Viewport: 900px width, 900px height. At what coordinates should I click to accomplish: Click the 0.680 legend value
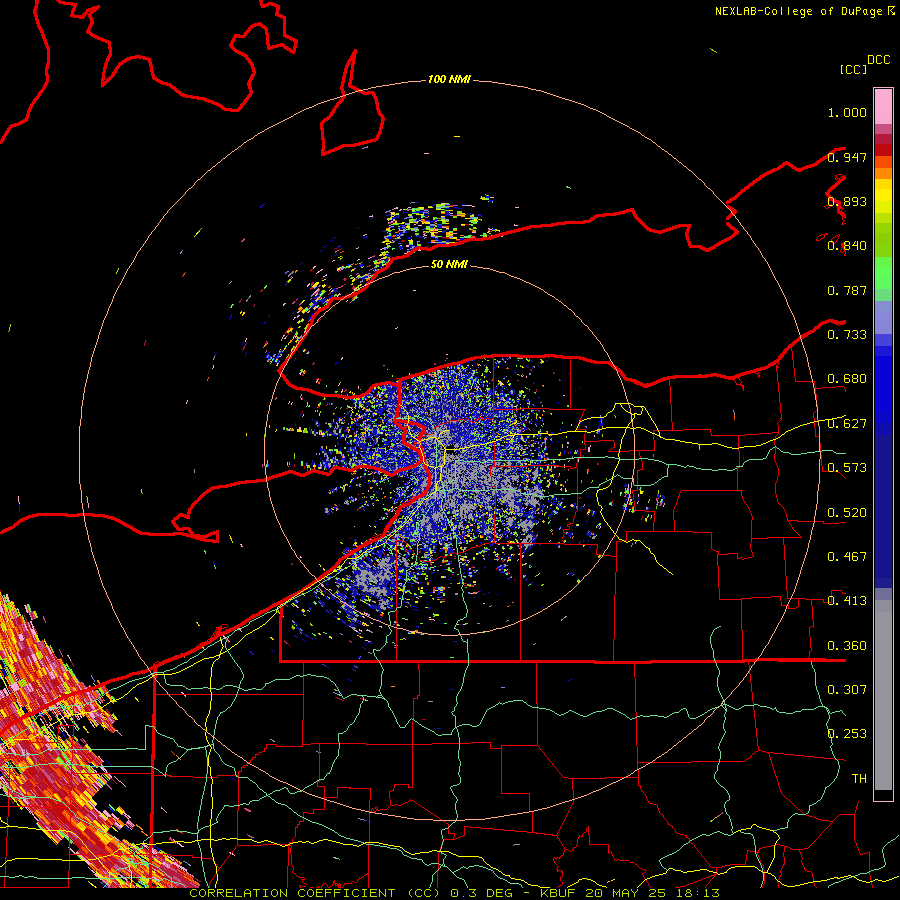click(847, 379)
